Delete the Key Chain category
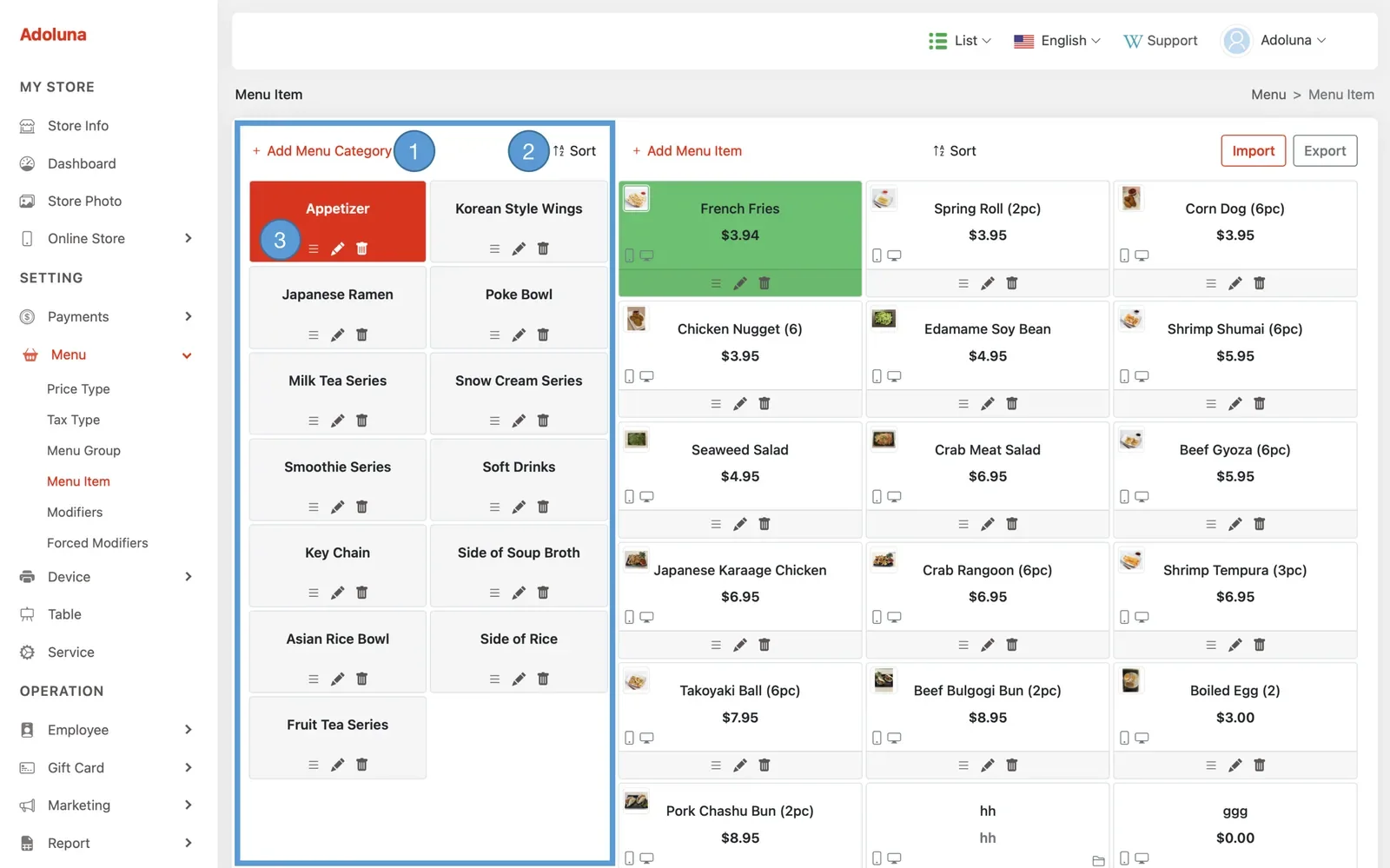 click(x=361, y=593)
